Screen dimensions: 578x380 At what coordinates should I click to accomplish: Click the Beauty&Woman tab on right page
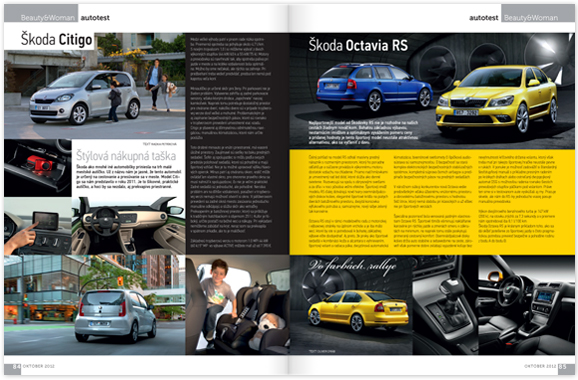point(531,18)
